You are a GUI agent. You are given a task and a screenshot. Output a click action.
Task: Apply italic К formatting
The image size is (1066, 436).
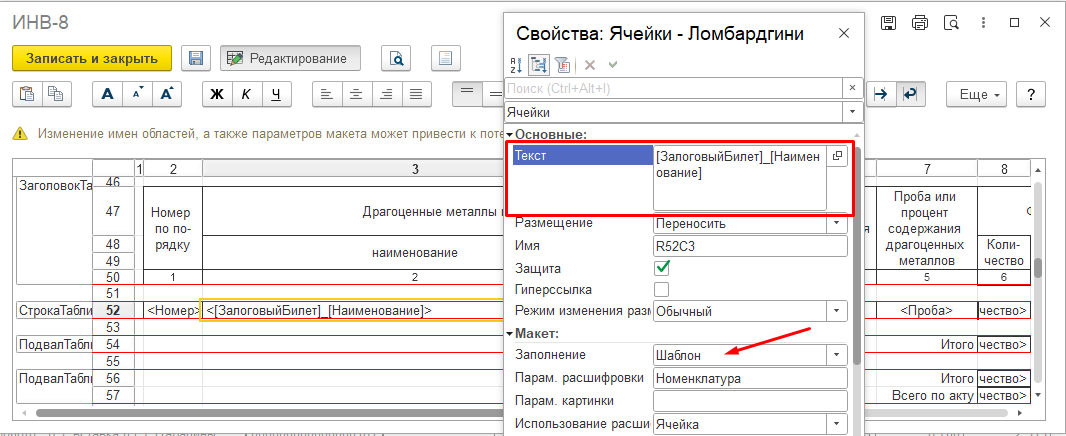point(245,94)
